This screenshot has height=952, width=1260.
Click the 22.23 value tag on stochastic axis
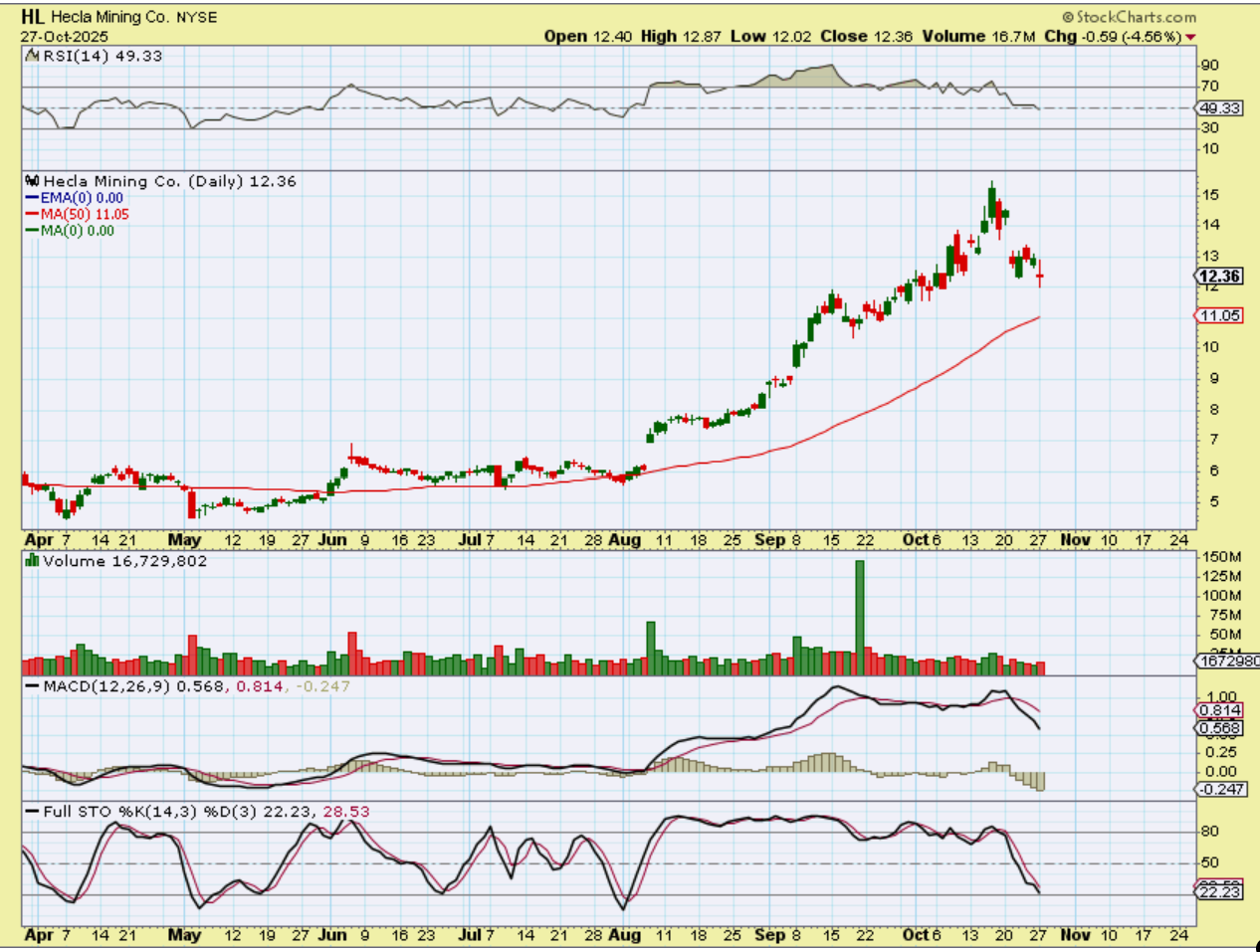1220,892
